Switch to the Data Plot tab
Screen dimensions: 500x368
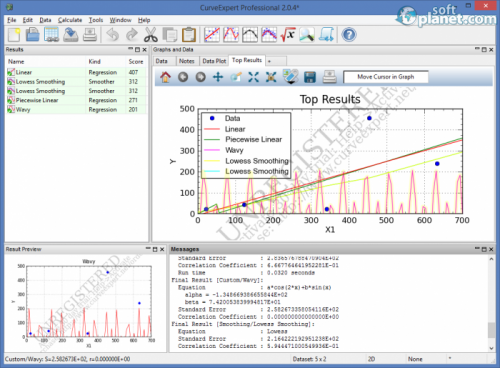click(x=214, y=61)
